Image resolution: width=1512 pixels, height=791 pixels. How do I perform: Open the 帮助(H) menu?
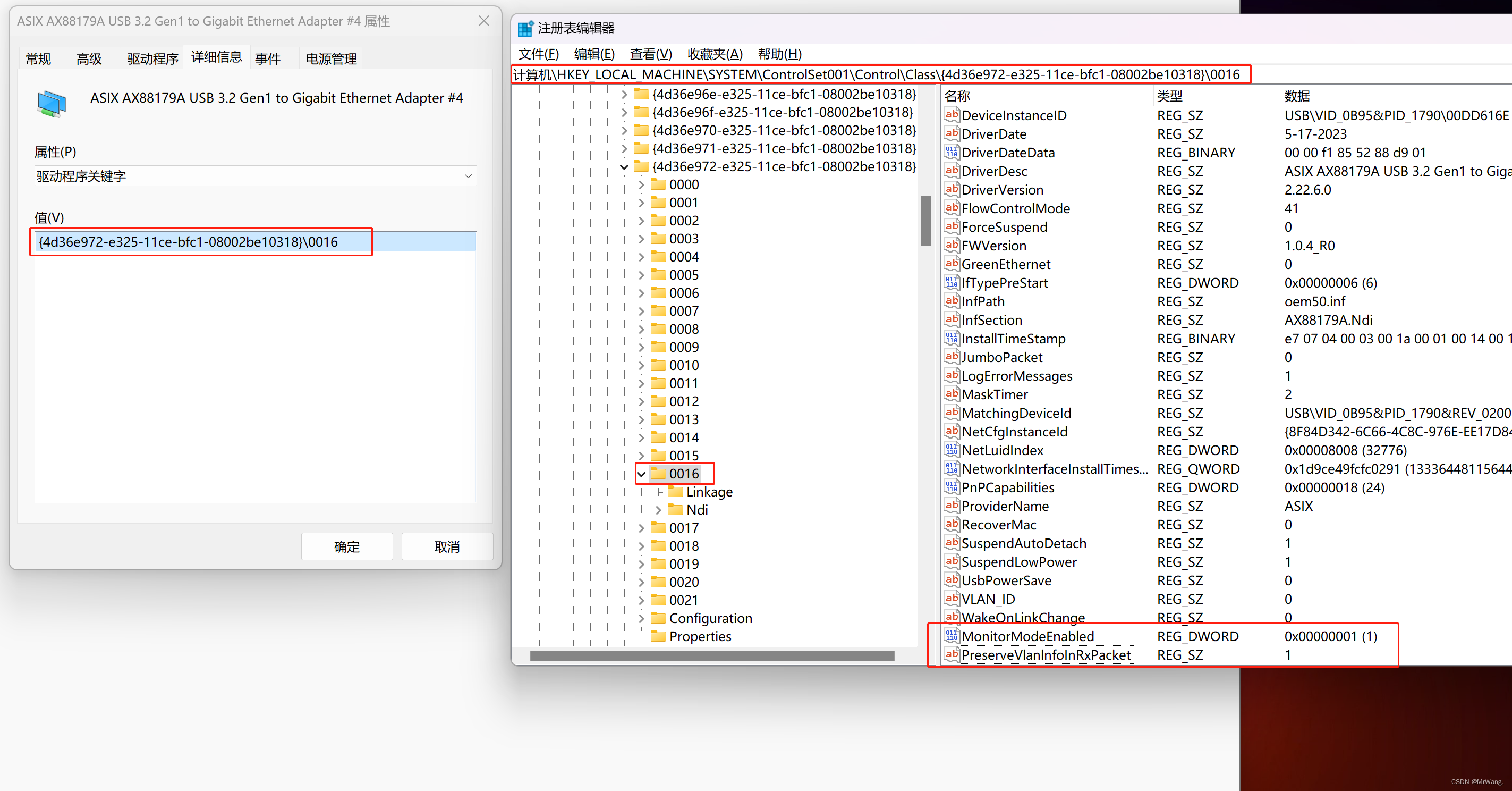(779, 54)
